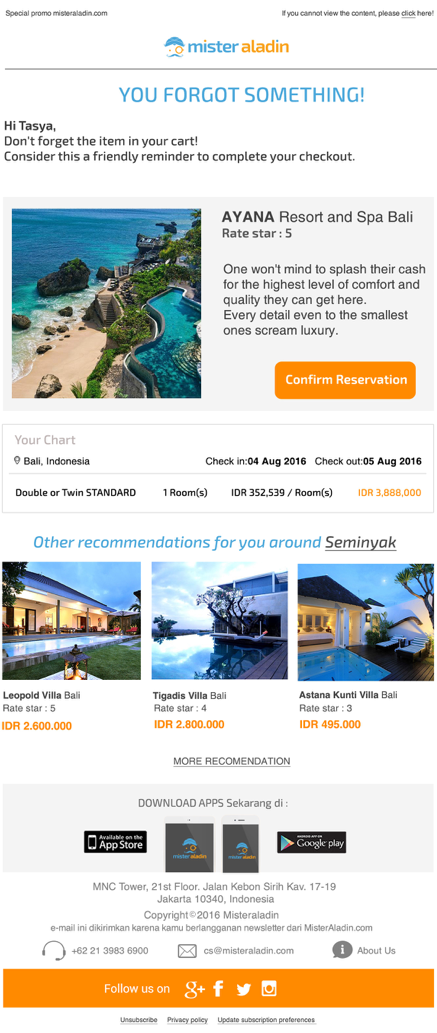The image size is (437, 1033).
Task: Click the AYANA Resort beach photo
Action: (x=106, y=304)
